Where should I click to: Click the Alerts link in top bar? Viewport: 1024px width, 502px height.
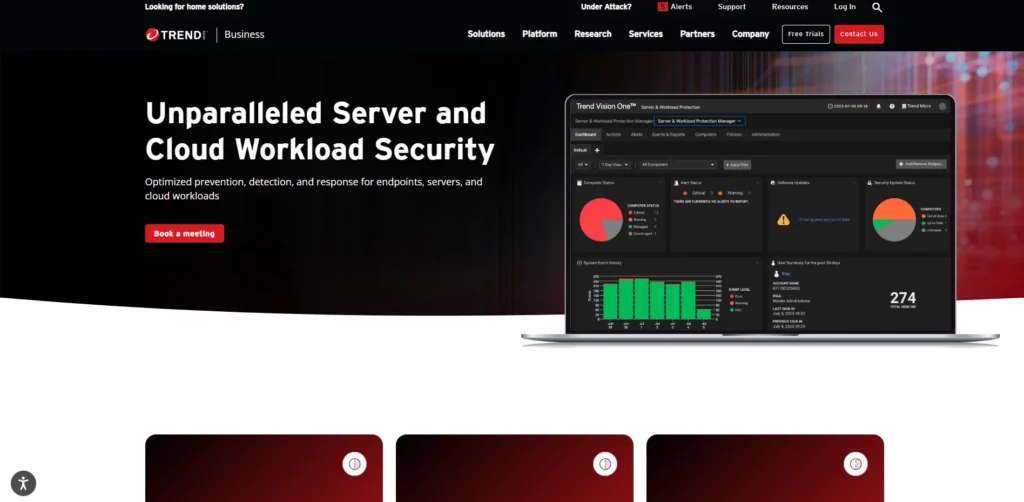pyautogui.click(x=681, y=7)
